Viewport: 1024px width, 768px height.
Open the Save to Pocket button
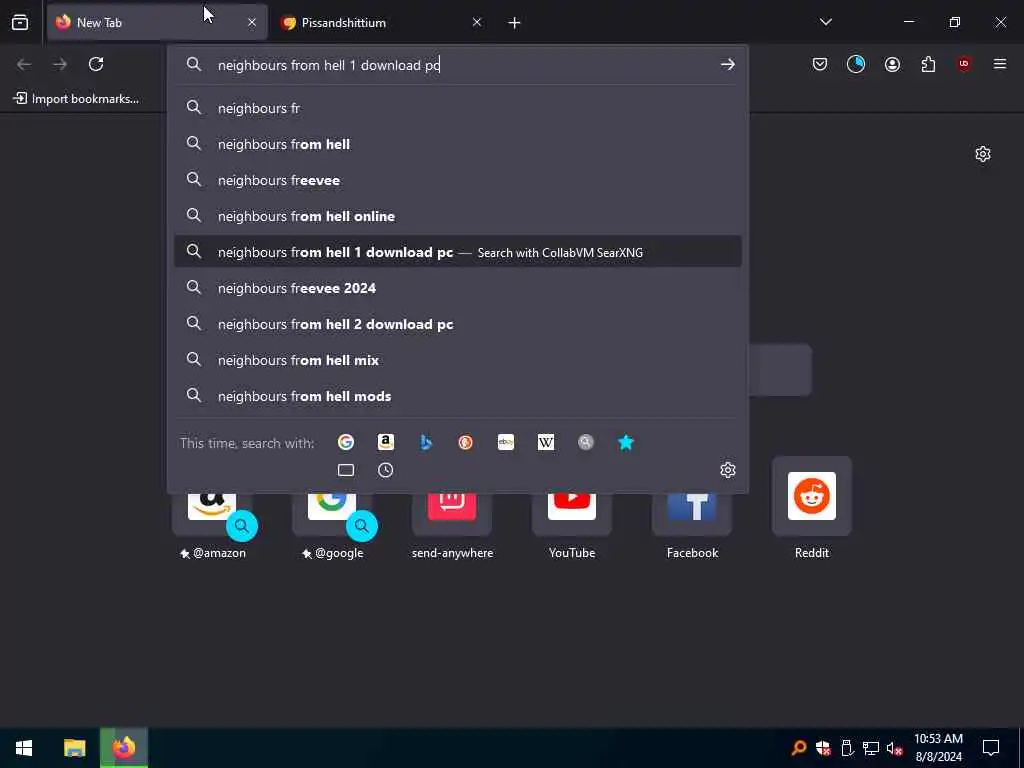click(x=820, y=64)
